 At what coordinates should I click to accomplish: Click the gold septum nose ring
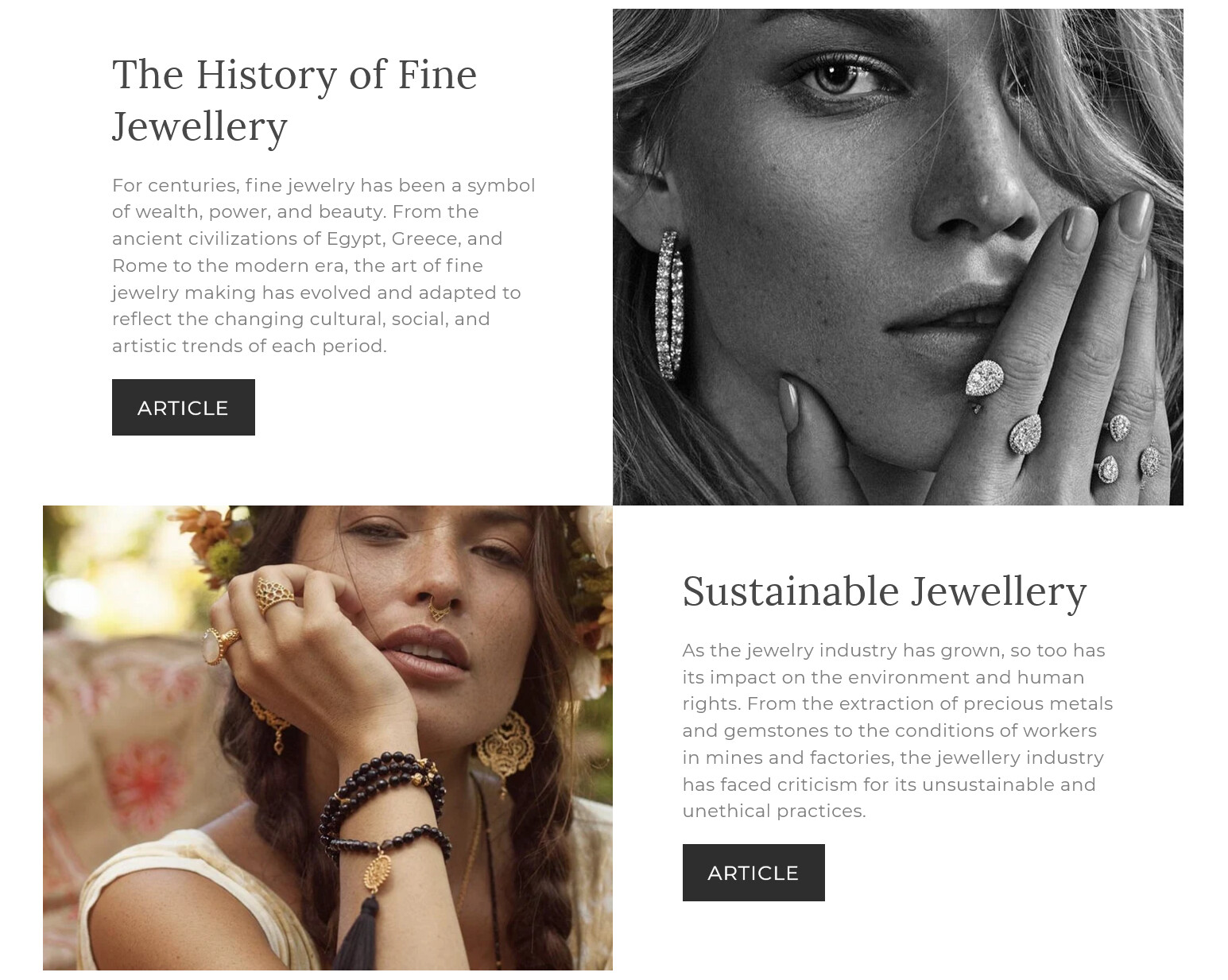(x=439, y=610)
